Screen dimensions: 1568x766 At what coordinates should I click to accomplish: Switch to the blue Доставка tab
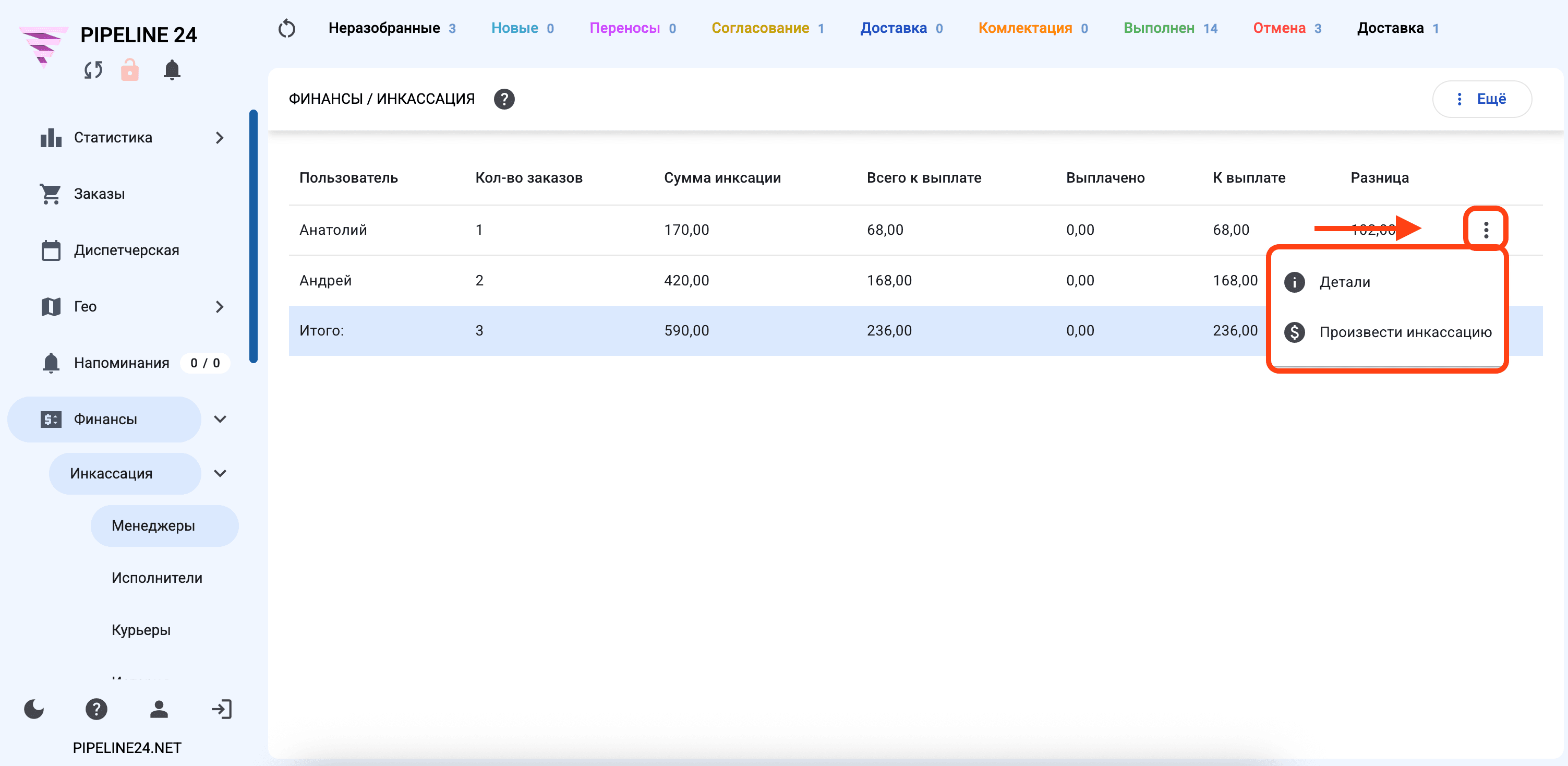pos(901,28)
